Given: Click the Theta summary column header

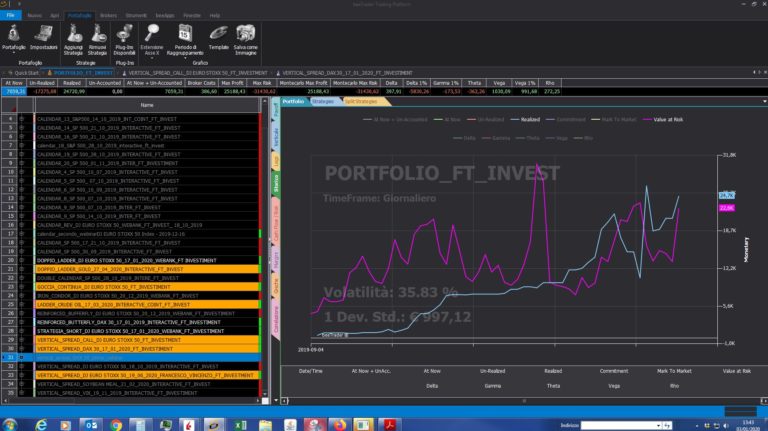Looking at the screenshot, I should pyautogui.click(x=474, y=83).
